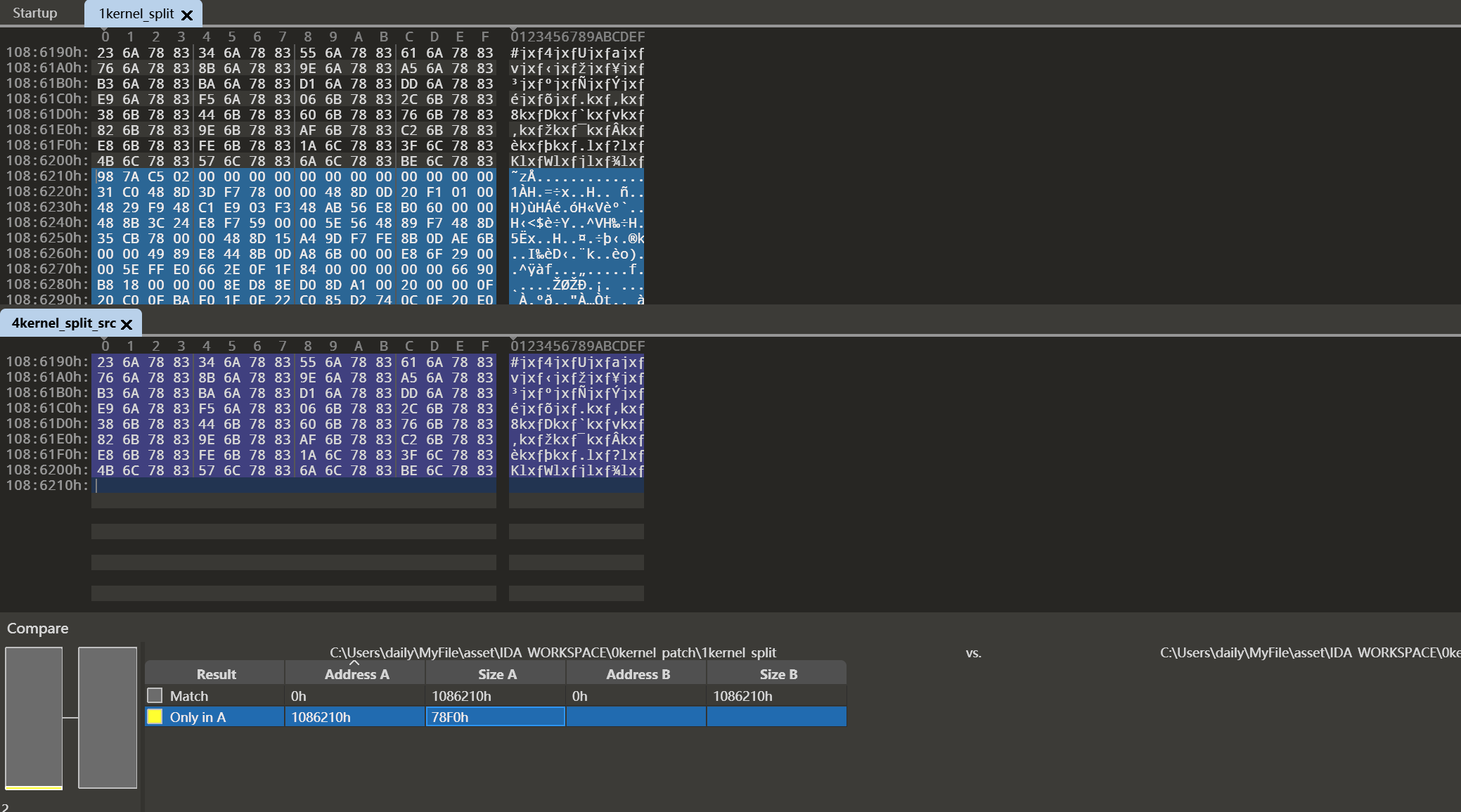Click the gray Match color swatch
The image size is (1461, 812).
coord(155,695)
